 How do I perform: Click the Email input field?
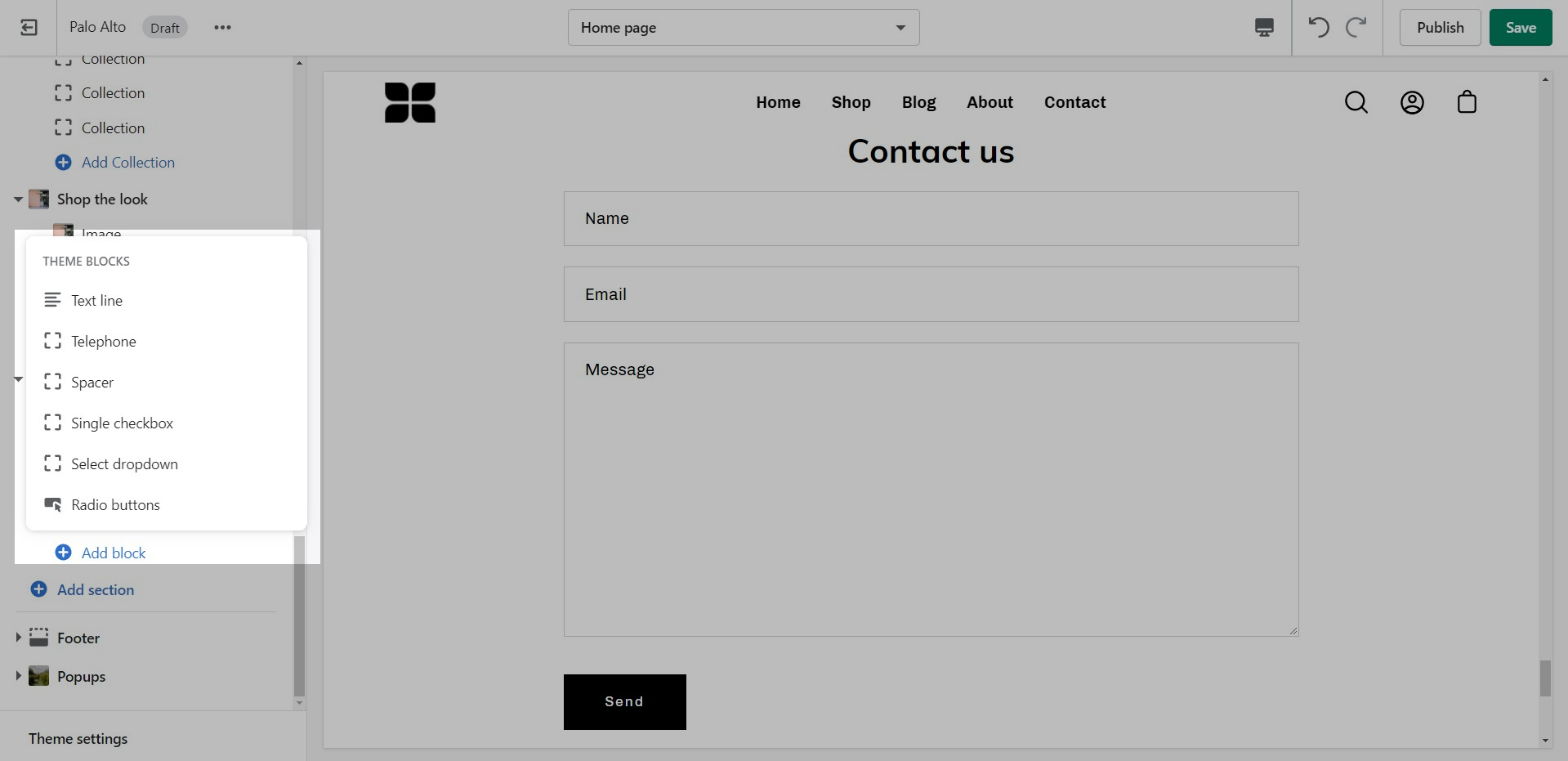pyautogui.click(x=931, y=294)
